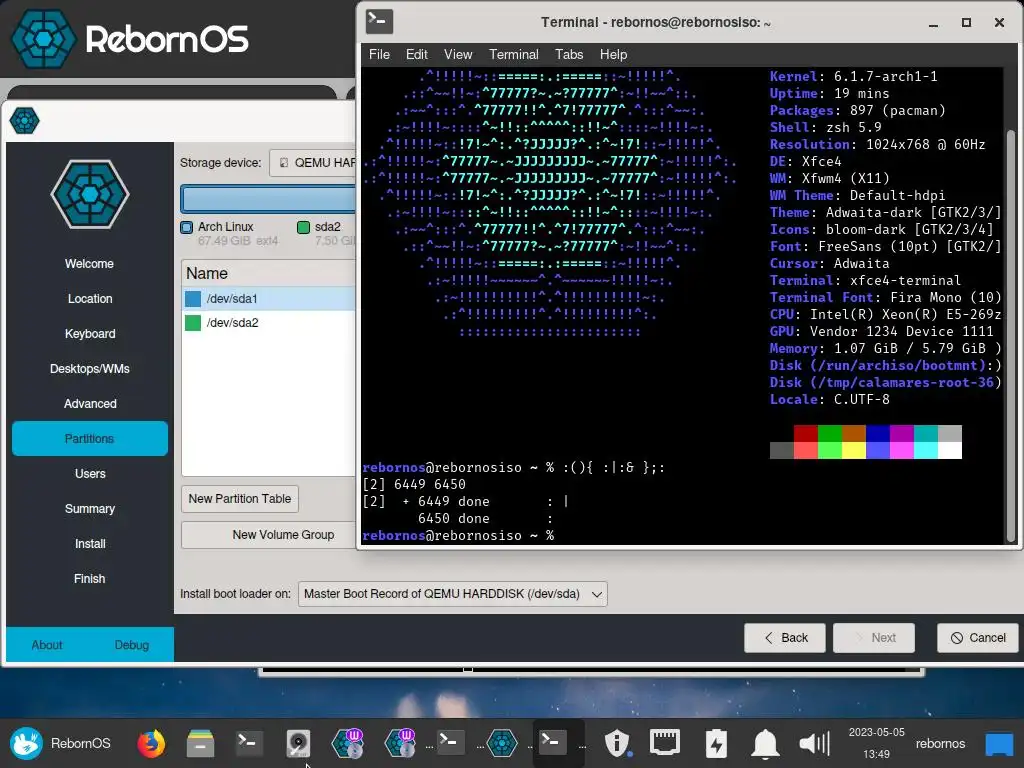
Task: Click the small RebornOS hexagon in installer header
Action: pos(25,120)
